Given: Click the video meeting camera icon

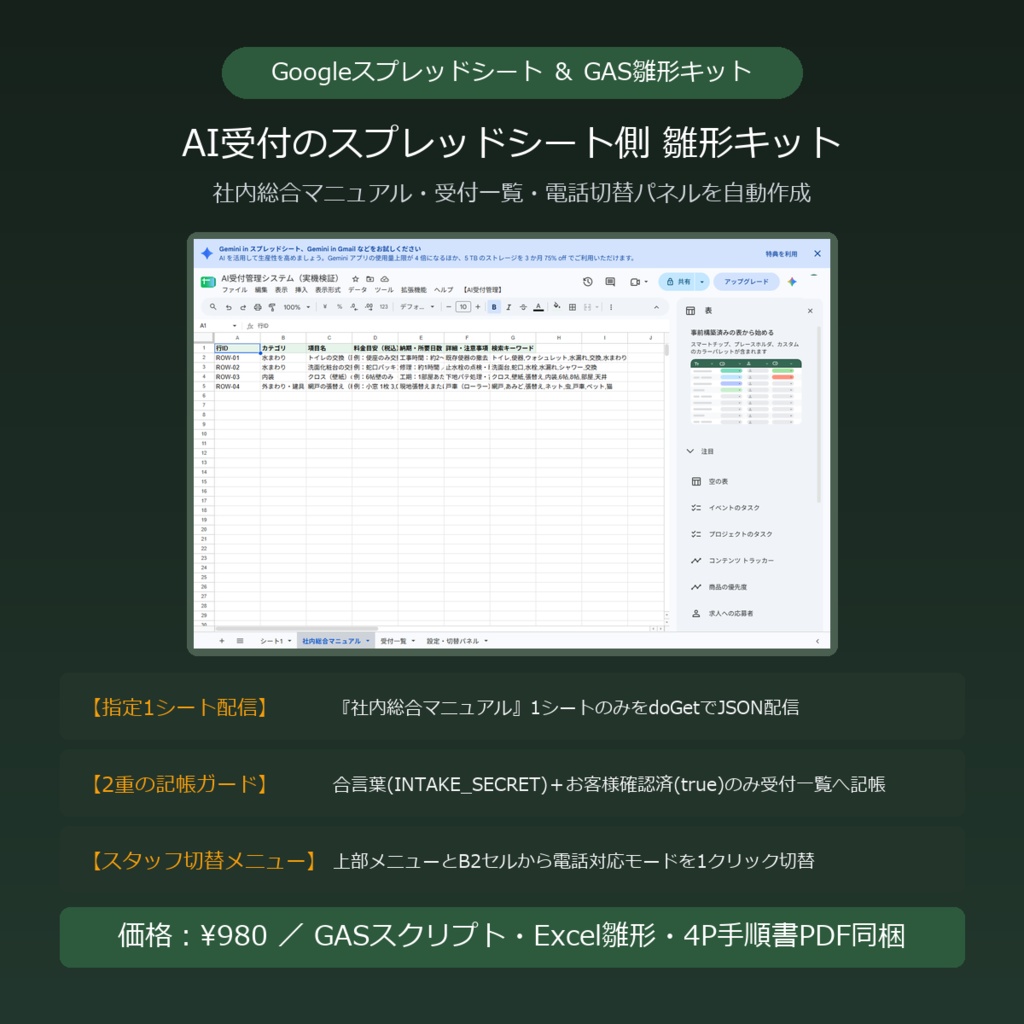Looking at the screenshot, I should point(635,282).
